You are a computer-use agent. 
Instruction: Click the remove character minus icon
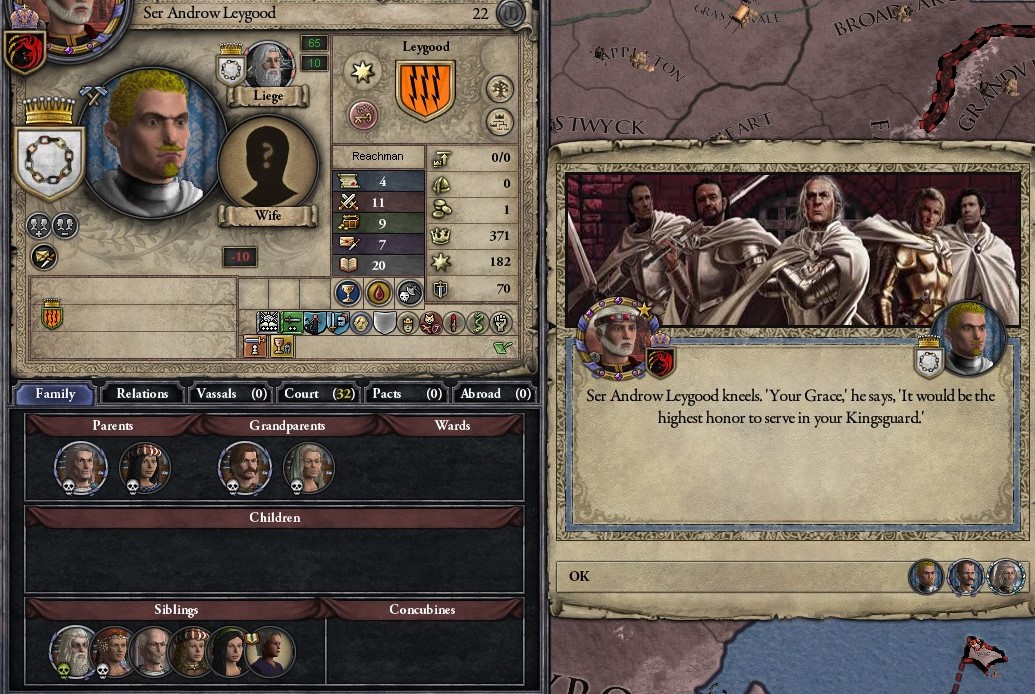(65, 226)
